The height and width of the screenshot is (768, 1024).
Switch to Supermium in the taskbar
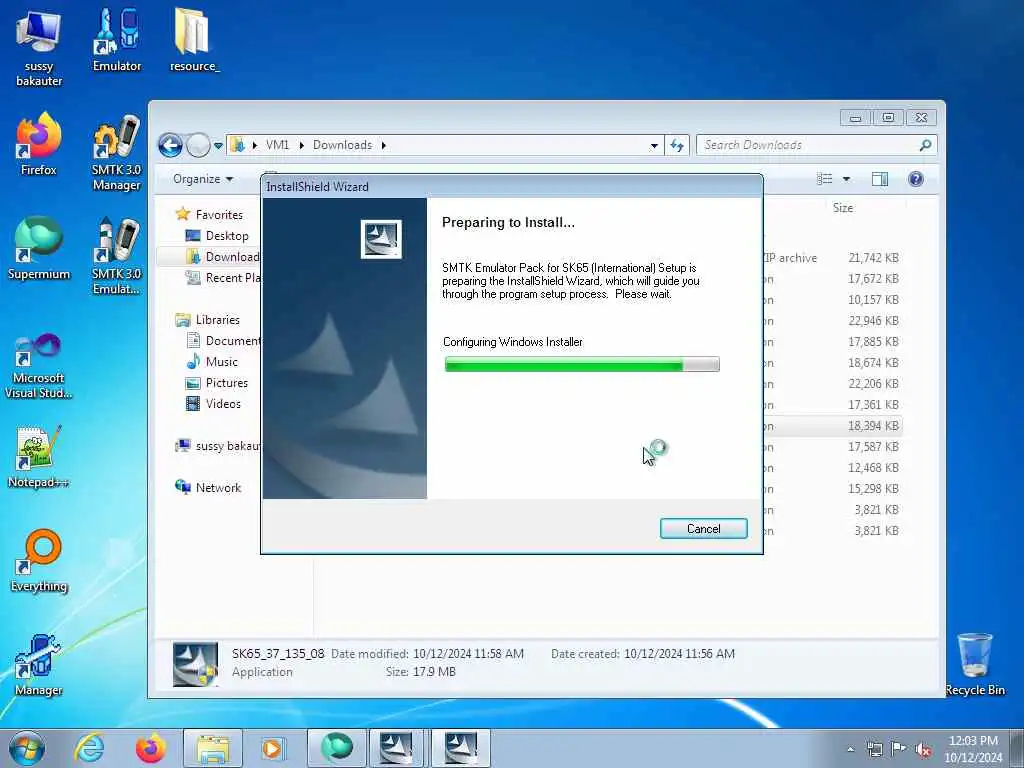click(x=336, y=748)
